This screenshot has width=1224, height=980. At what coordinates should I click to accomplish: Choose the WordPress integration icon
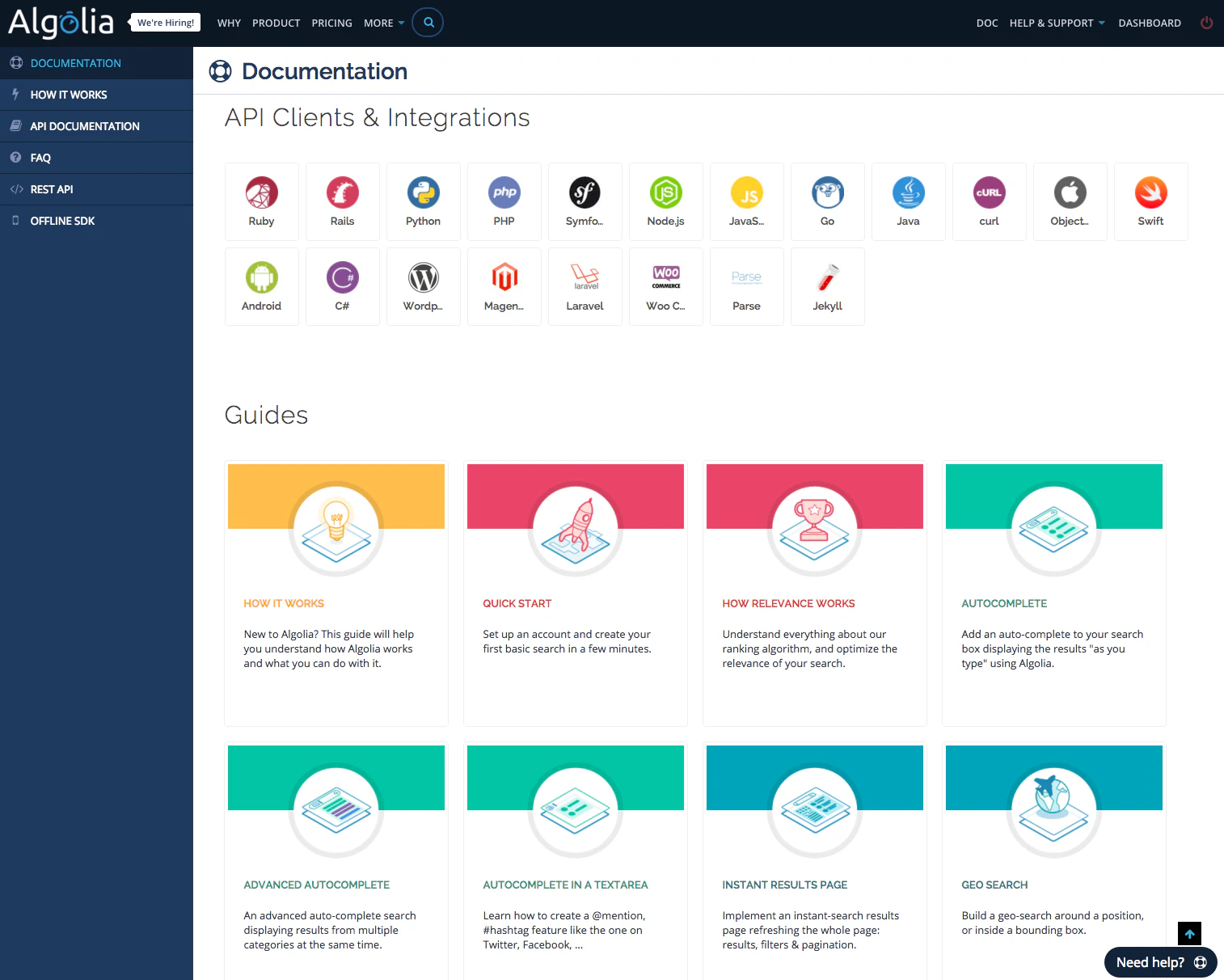pos(423,278)
